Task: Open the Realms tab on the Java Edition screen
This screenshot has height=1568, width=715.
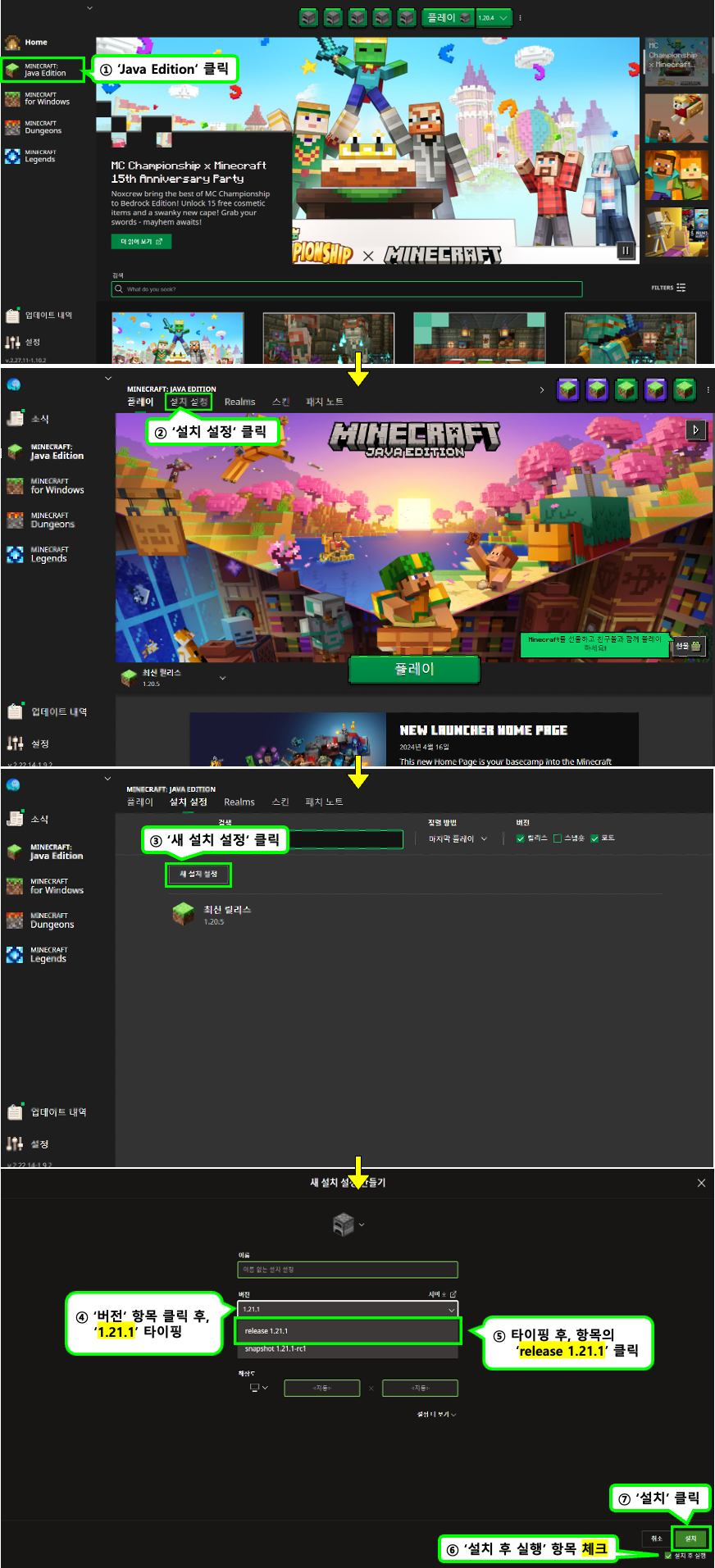Action: click(x=239, y=402)
